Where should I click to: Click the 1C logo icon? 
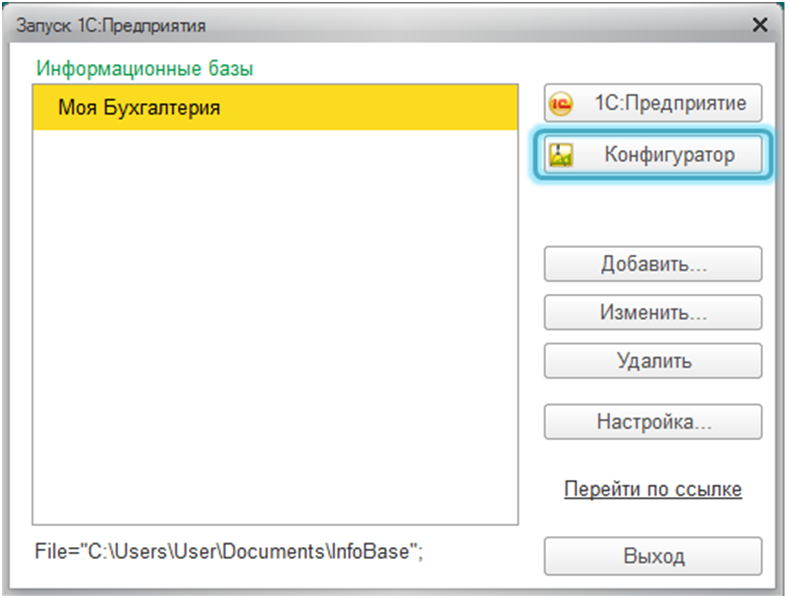click(x=560, y=104)
